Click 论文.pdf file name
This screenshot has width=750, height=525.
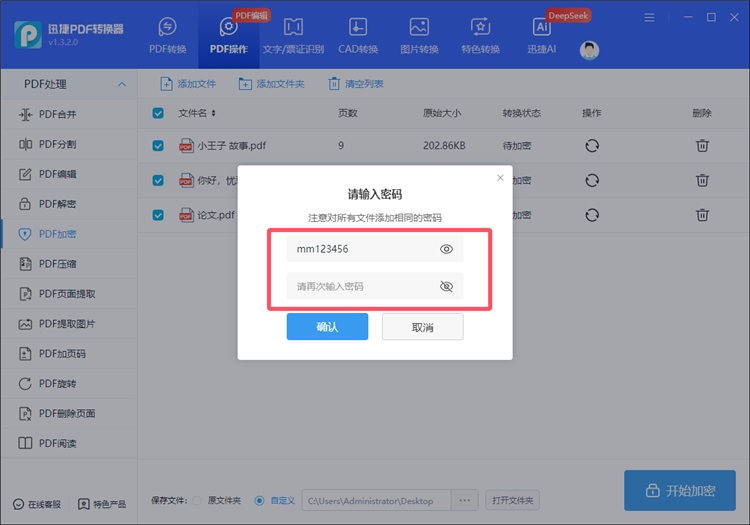(216, 215)
